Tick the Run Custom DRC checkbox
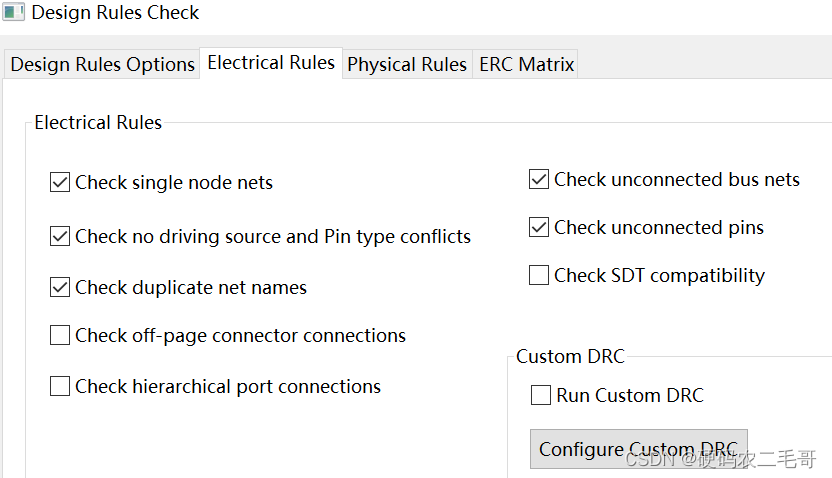The height and width of the screenshot is (478, 832). [541, 395]
